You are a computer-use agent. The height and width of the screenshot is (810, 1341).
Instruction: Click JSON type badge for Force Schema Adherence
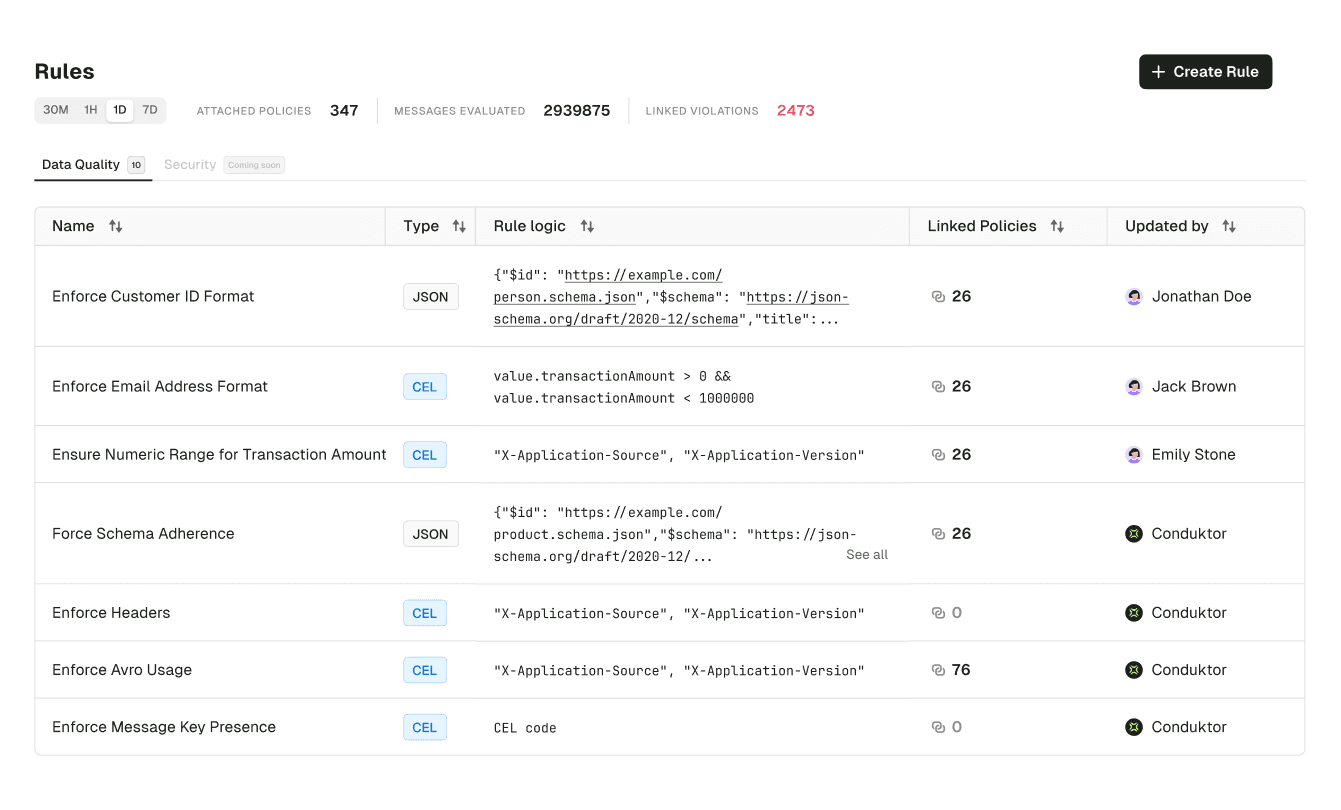[x=431, y=534]
